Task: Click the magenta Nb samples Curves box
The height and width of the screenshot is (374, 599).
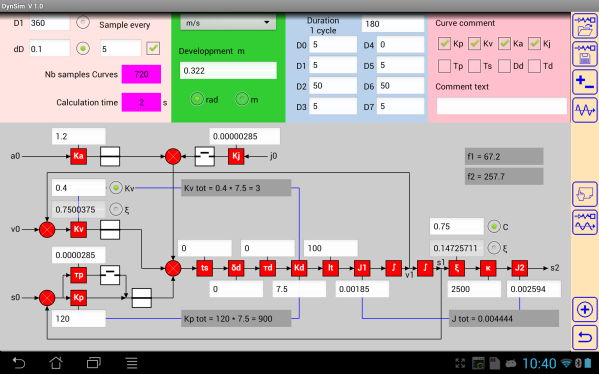Action: pyautogui.click(x=141, y=74)
